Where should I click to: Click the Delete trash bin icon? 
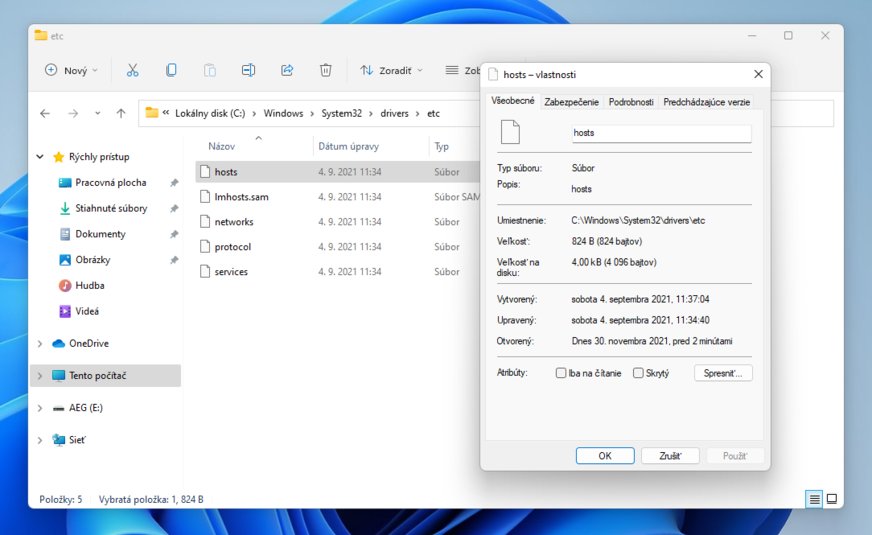[x=325, y=70]
